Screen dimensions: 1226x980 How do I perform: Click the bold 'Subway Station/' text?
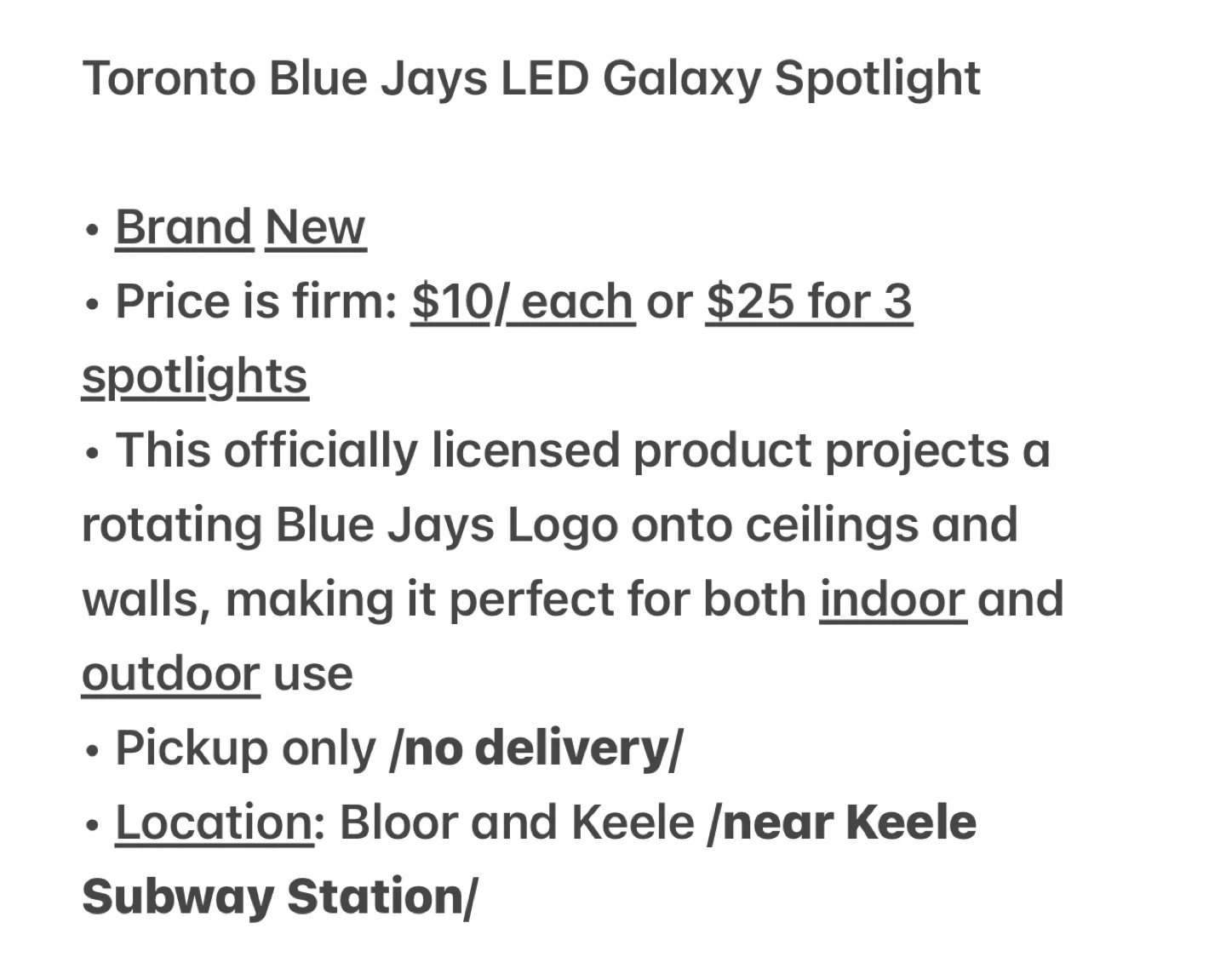point(279,897)
